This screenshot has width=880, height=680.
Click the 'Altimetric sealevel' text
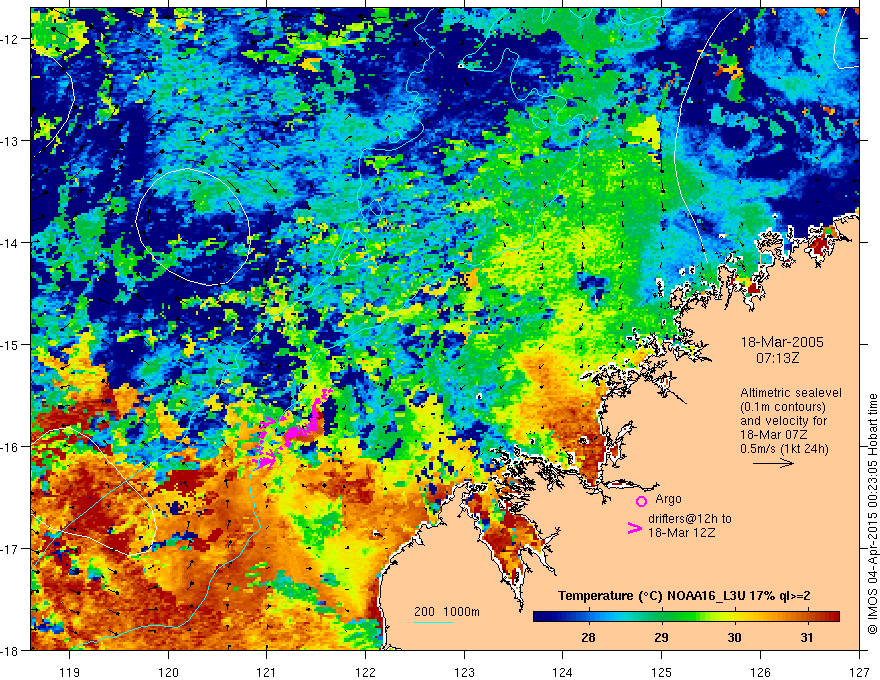tap(791, 393)
